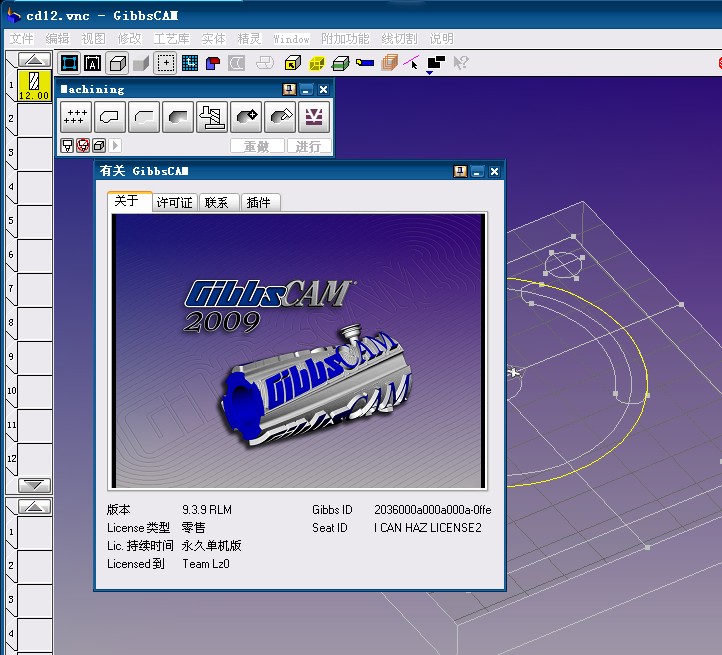
Task: Open the 线切割 menu
Action: pyautogui.click(x=399, y=39)
